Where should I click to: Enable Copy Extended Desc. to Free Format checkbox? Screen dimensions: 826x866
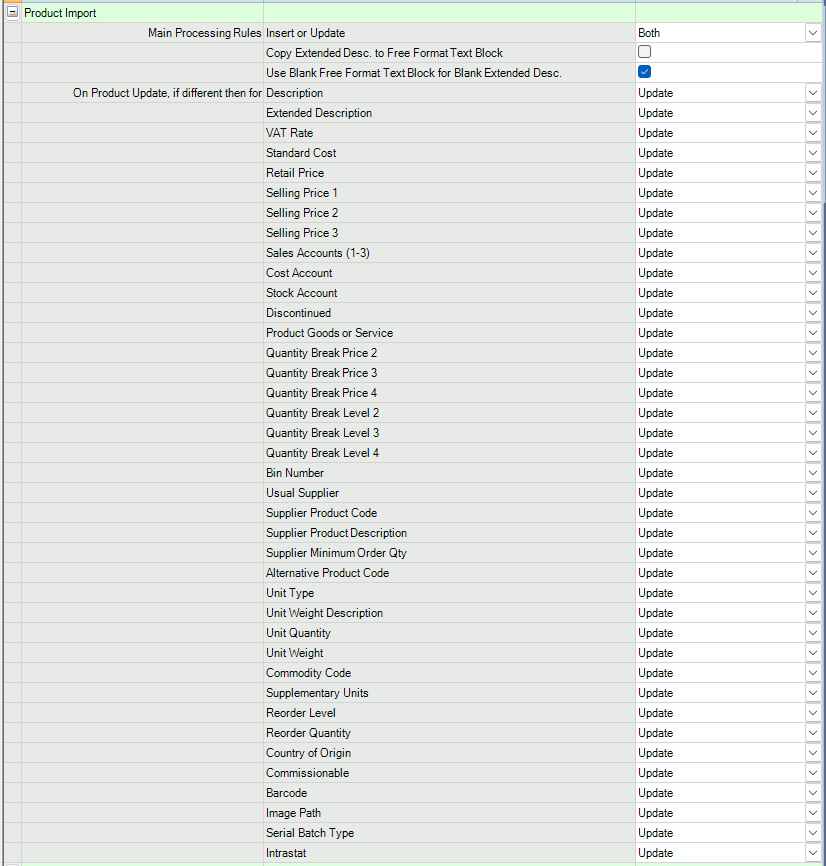645,52
